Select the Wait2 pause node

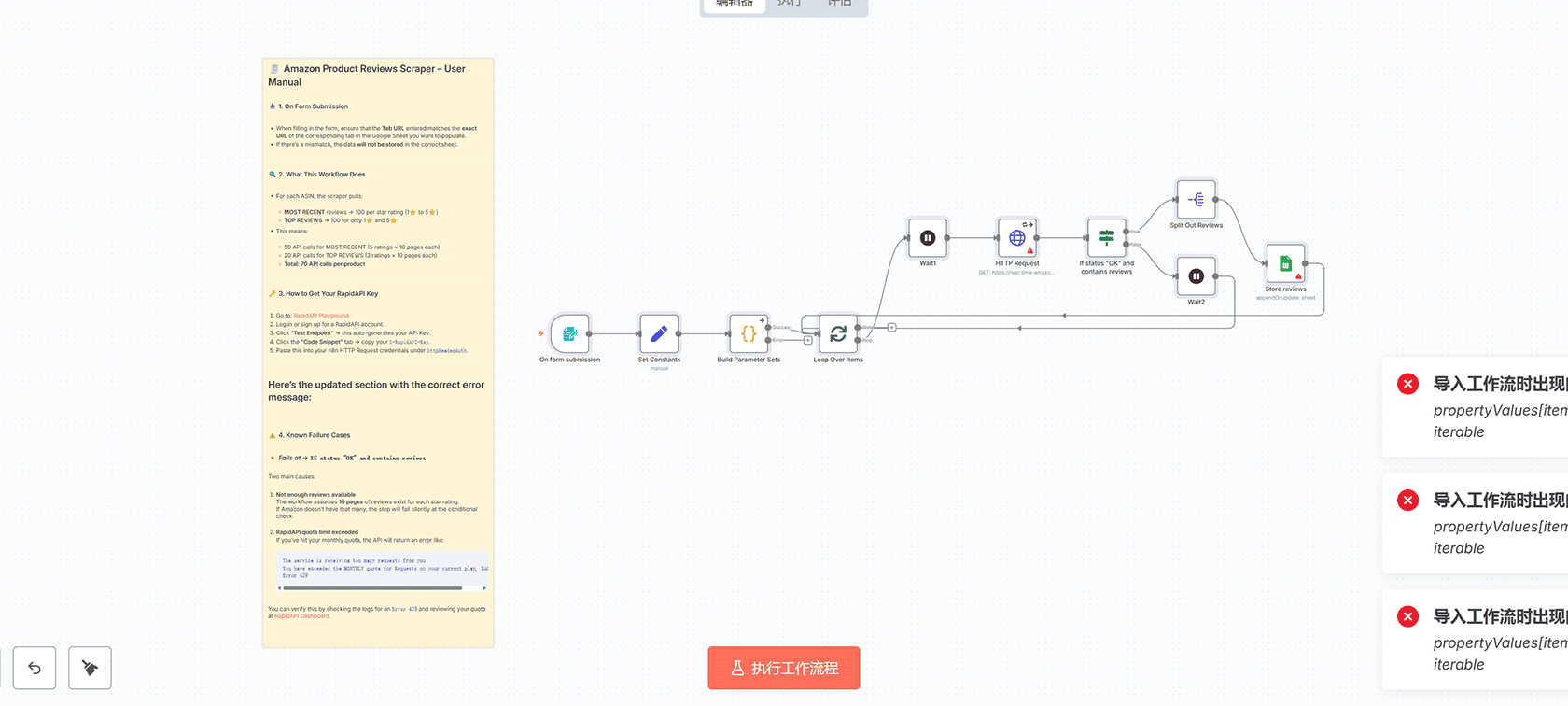click(1197, 276)
